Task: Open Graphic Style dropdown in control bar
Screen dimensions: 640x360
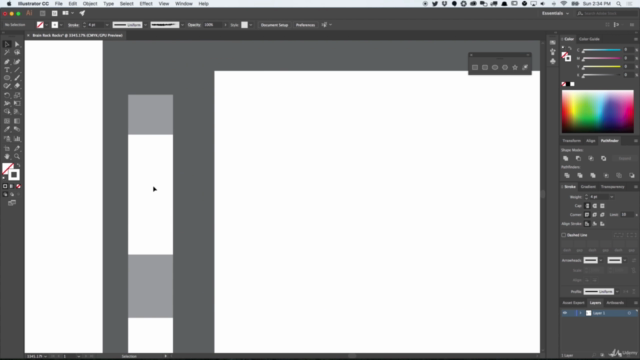Action: [x=251, y=25]
